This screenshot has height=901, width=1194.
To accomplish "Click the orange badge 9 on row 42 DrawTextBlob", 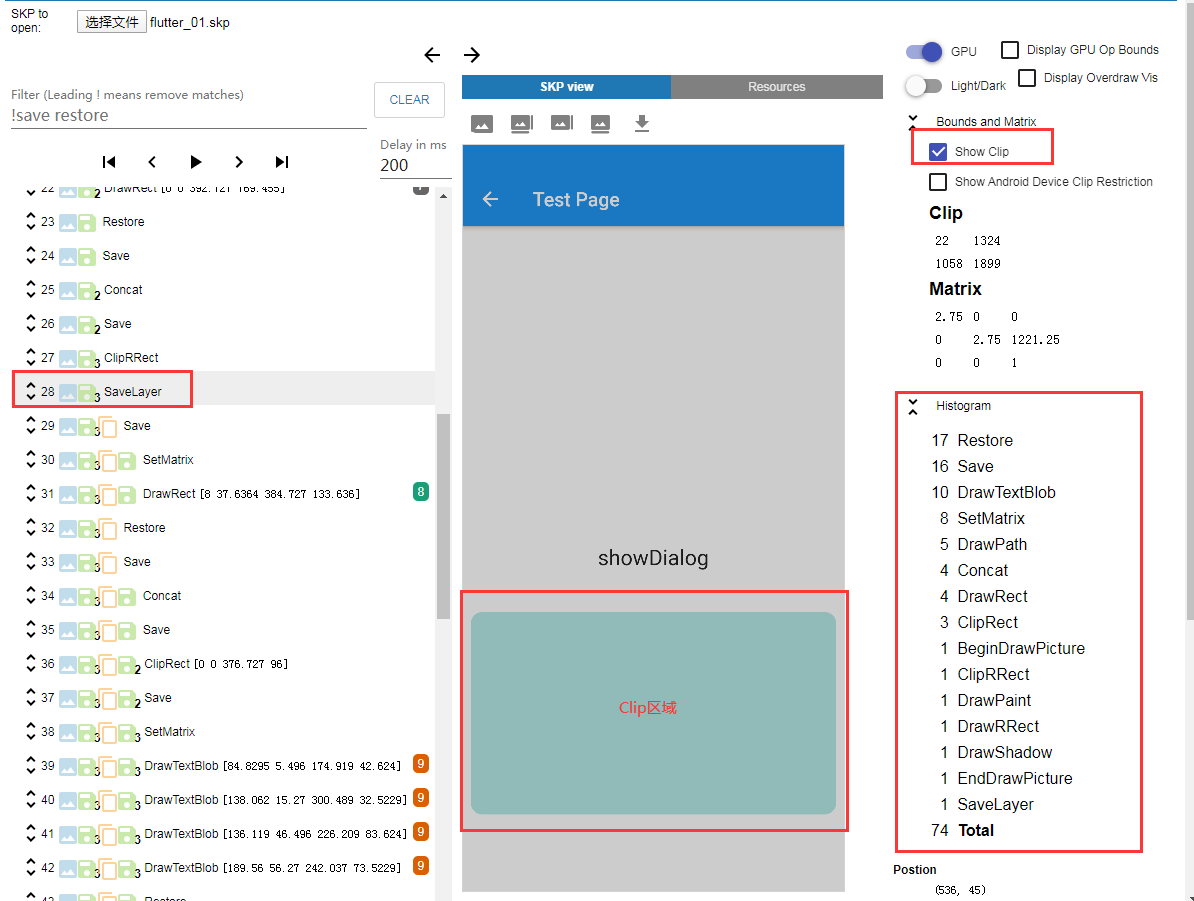I will tap(420, 866).
